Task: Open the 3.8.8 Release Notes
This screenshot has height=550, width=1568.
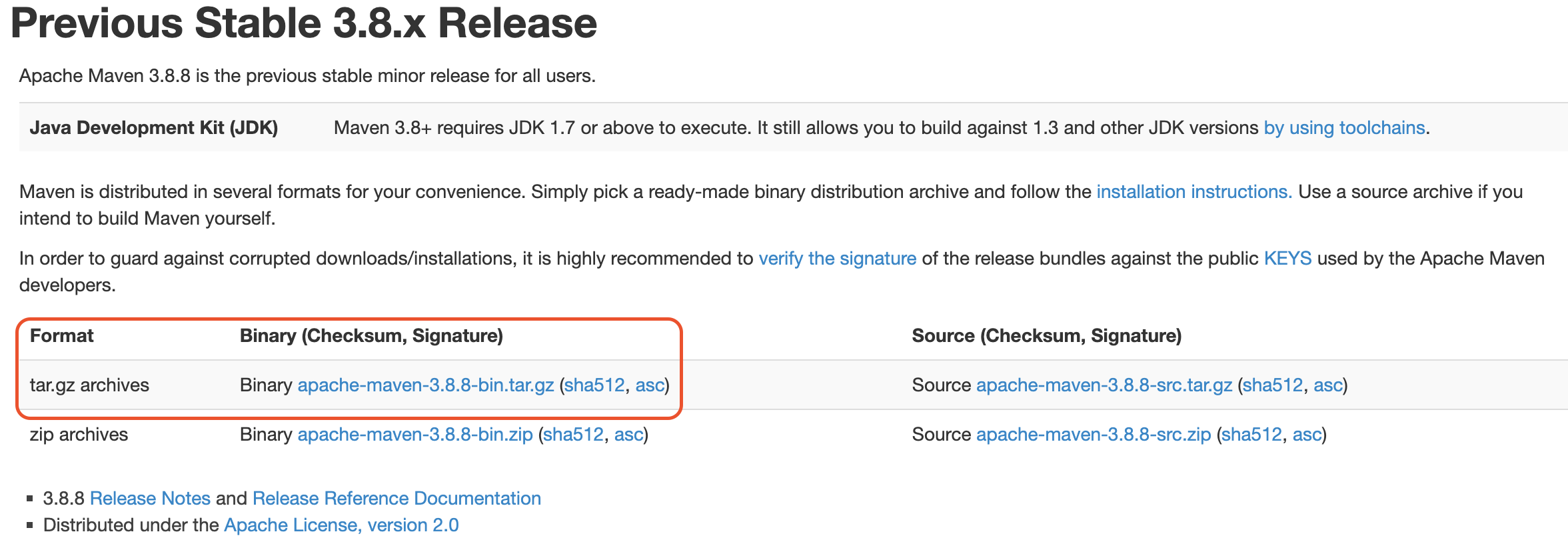Action: tap(150, 498)
